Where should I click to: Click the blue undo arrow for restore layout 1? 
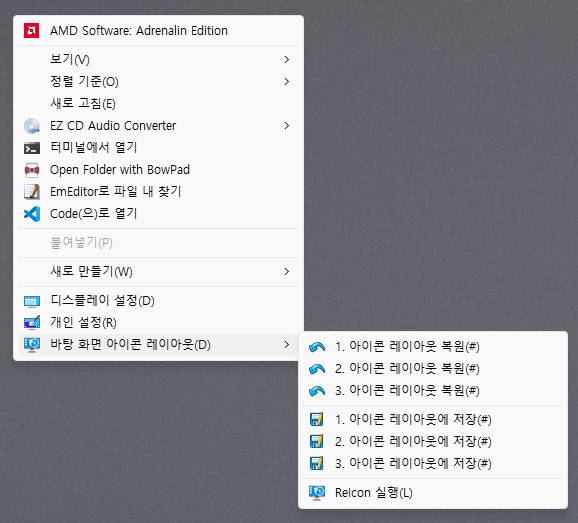(x=317, y=347)
